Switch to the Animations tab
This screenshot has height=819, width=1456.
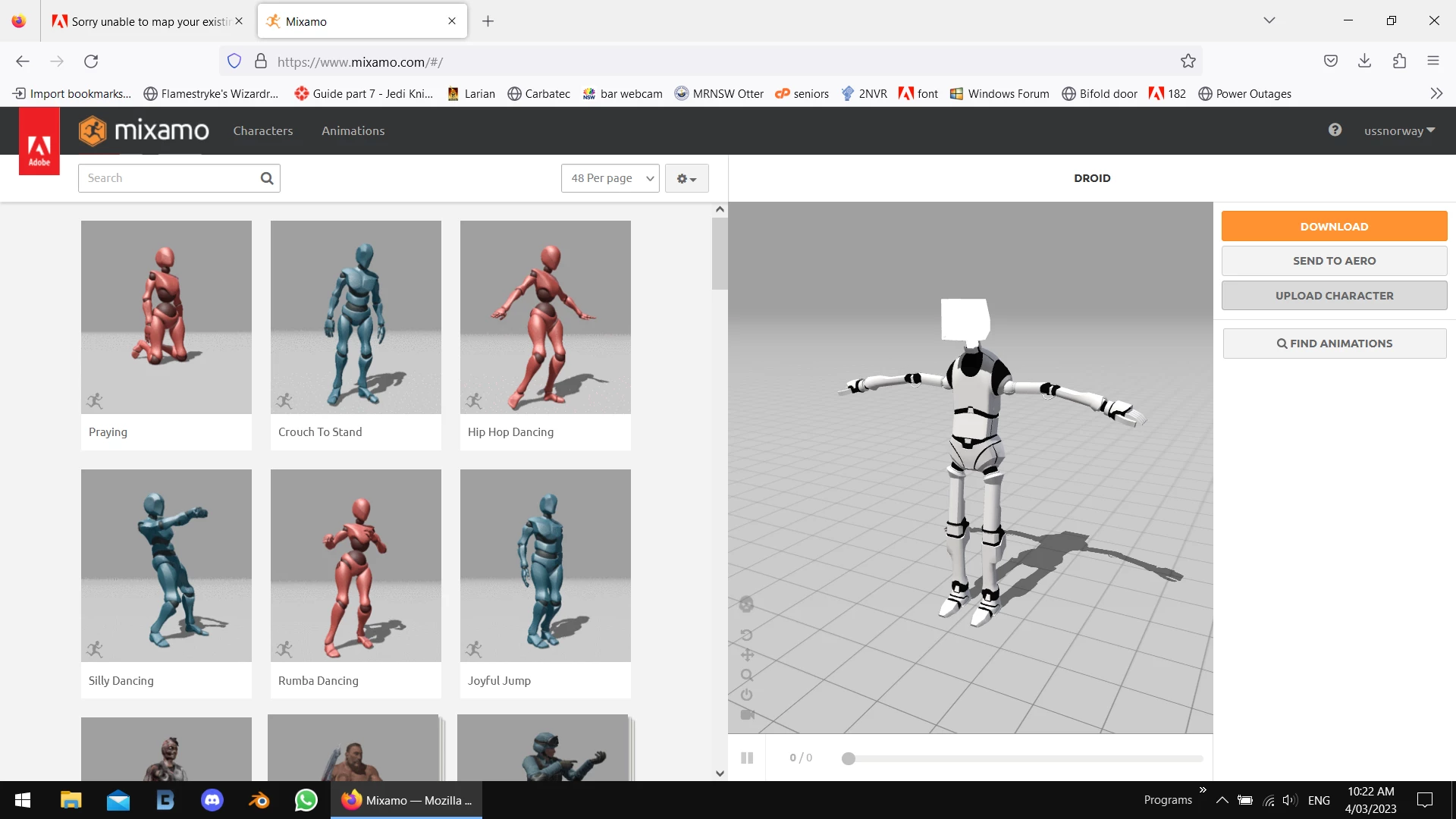click(x=353, y=130)
